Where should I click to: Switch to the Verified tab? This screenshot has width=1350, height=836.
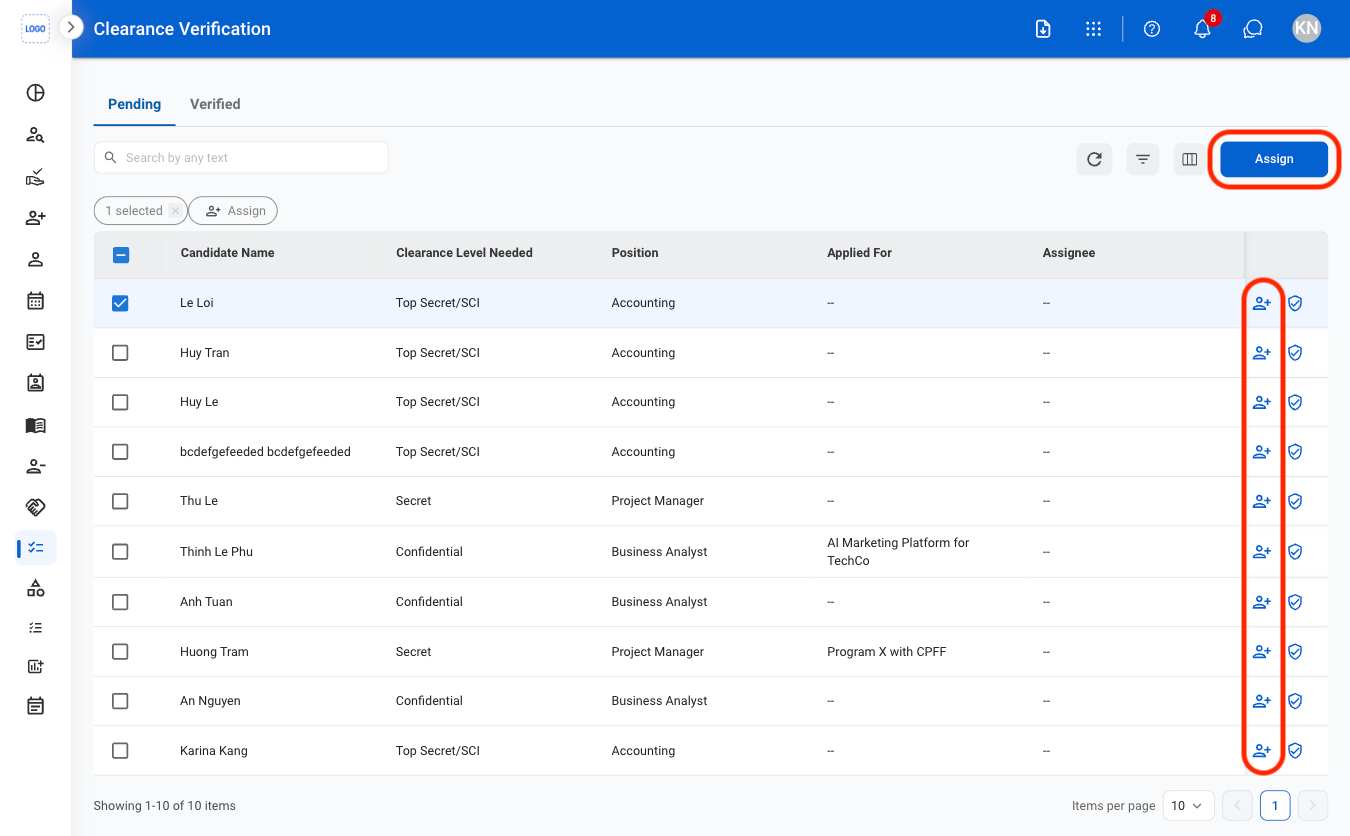tap(215, 104)
